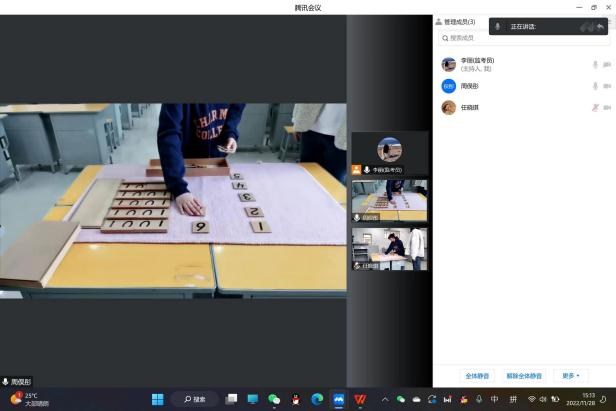Unmute 任晓琪's red crossed microphone icon
The image size is (616, 411).
[595, 107]
